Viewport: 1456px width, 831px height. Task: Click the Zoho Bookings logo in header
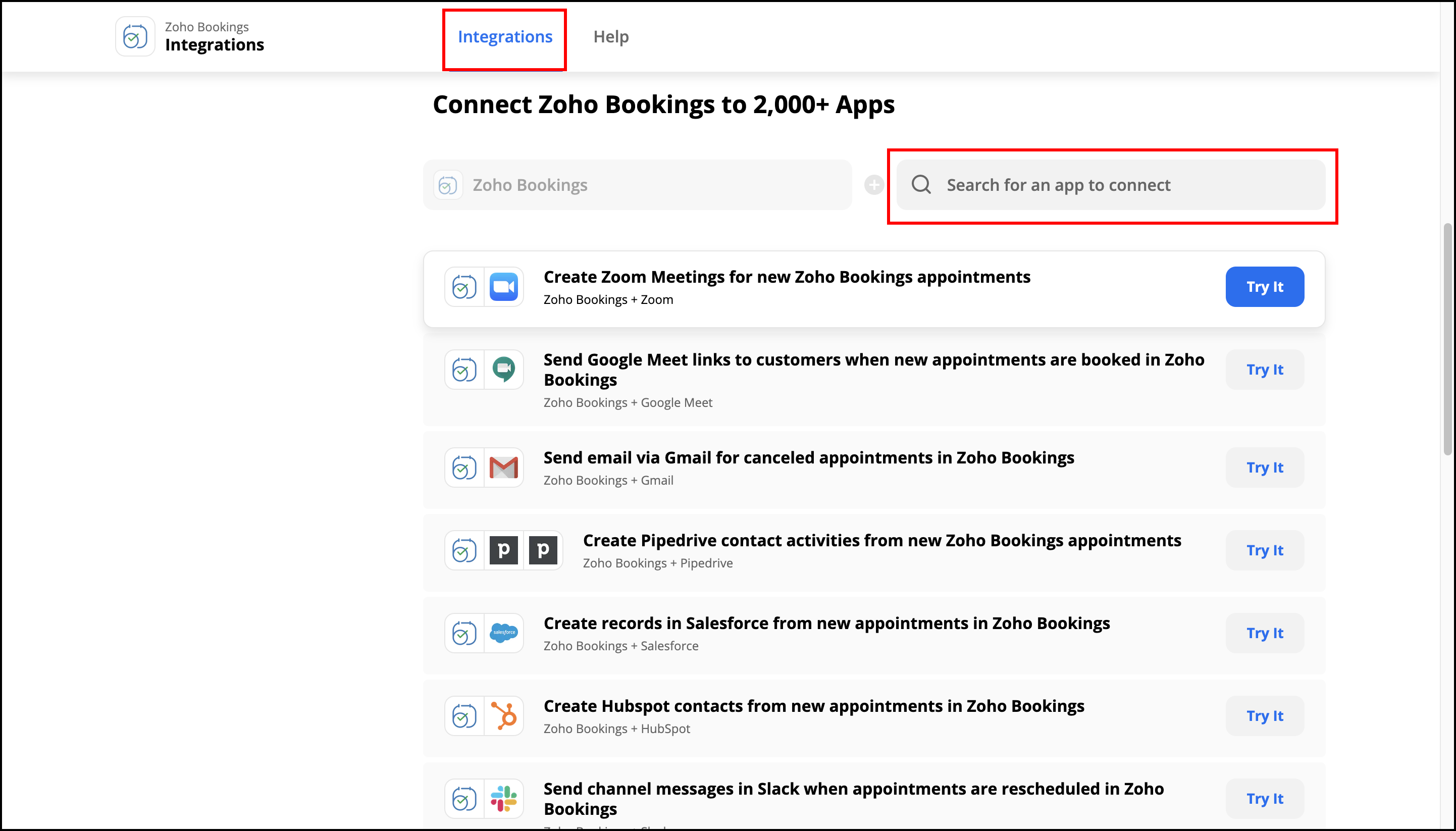pos(135,36)
